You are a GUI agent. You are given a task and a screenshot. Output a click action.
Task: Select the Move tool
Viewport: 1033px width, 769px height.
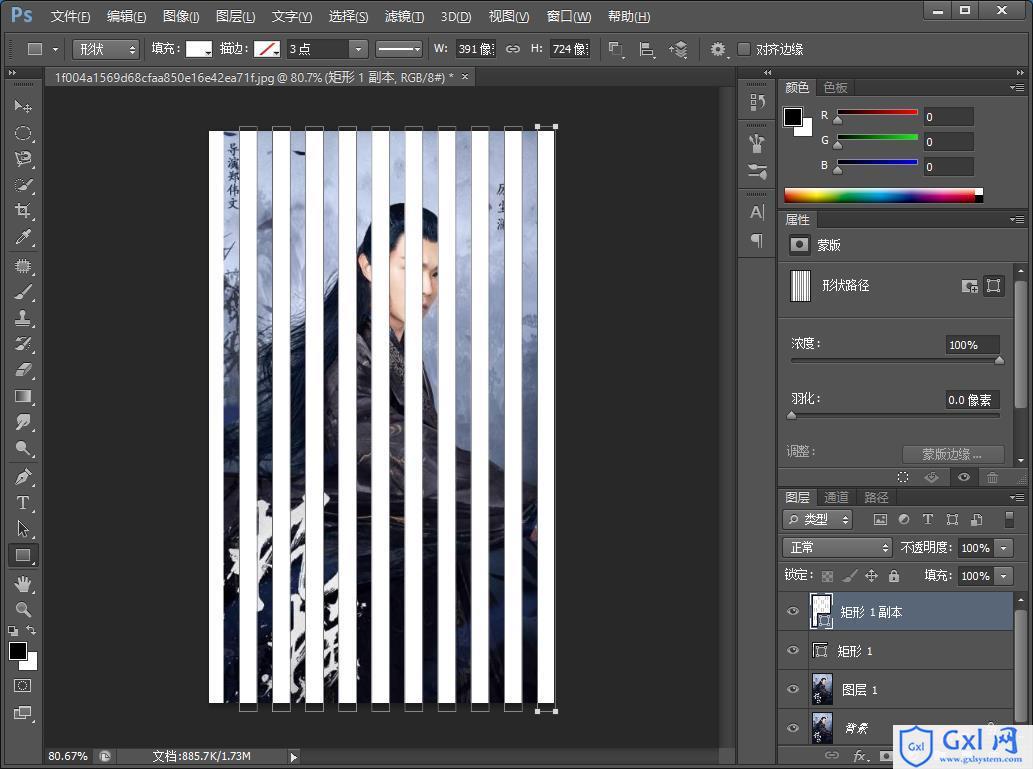(23, 106)
